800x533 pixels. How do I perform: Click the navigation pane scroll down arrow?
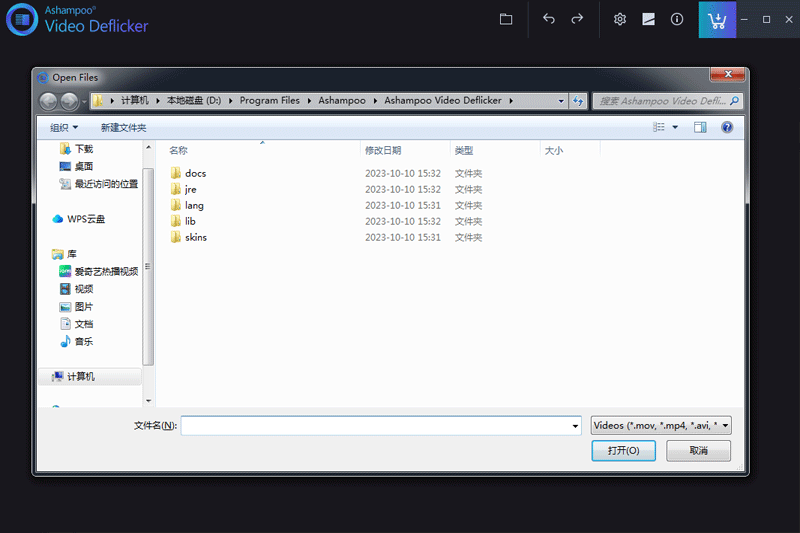(148, 401)
